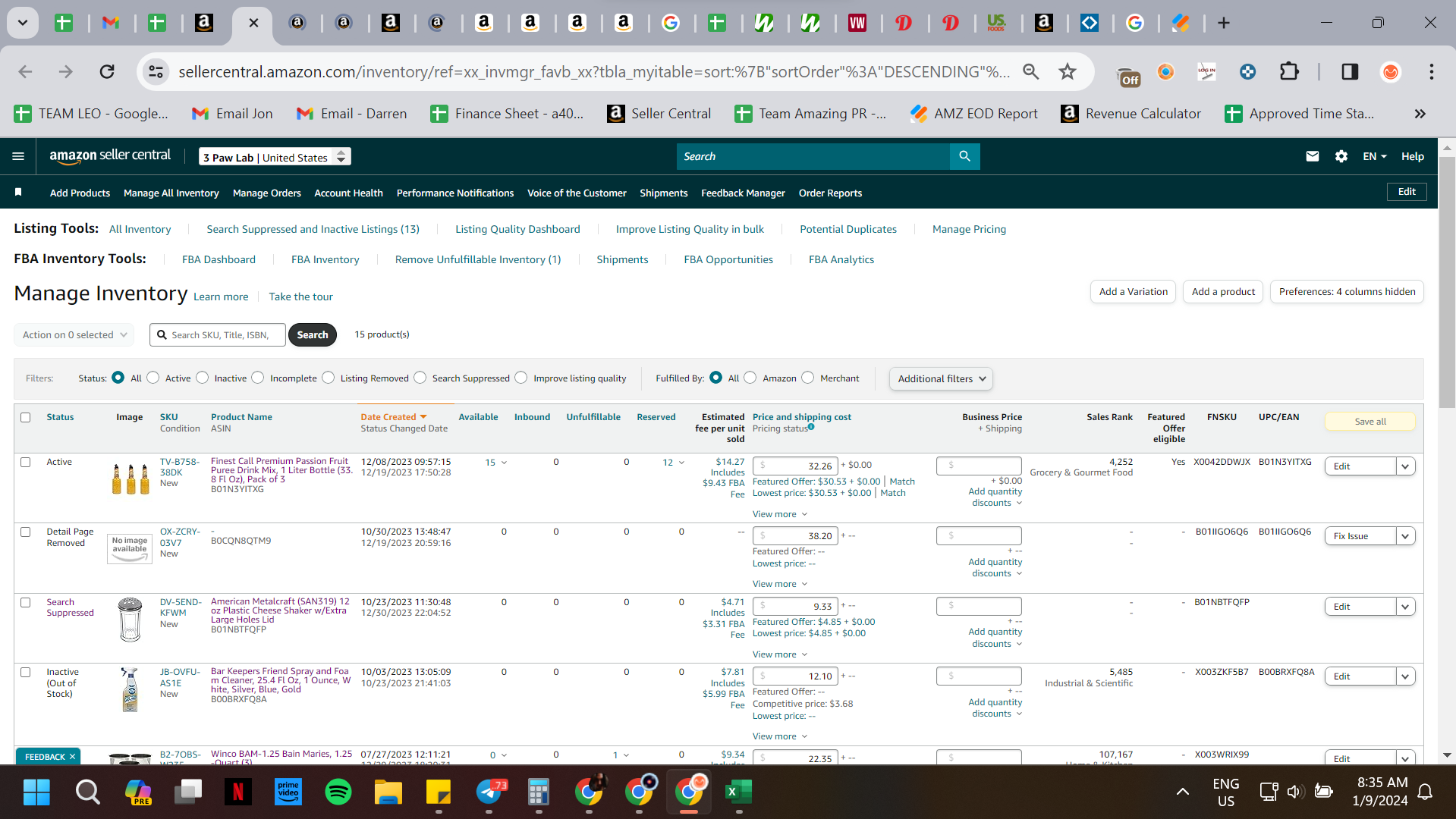Open Account Health menu
The height and width of the screenshot is (819, 1456).
348,193
